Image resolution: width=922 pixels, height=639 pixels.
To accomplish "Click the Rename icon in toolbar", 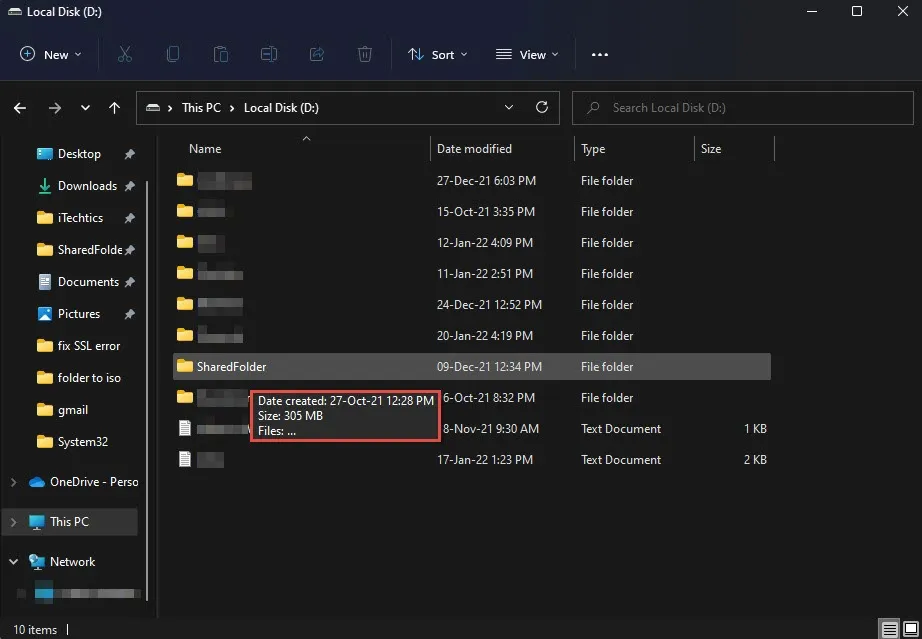I will (269, 54).
